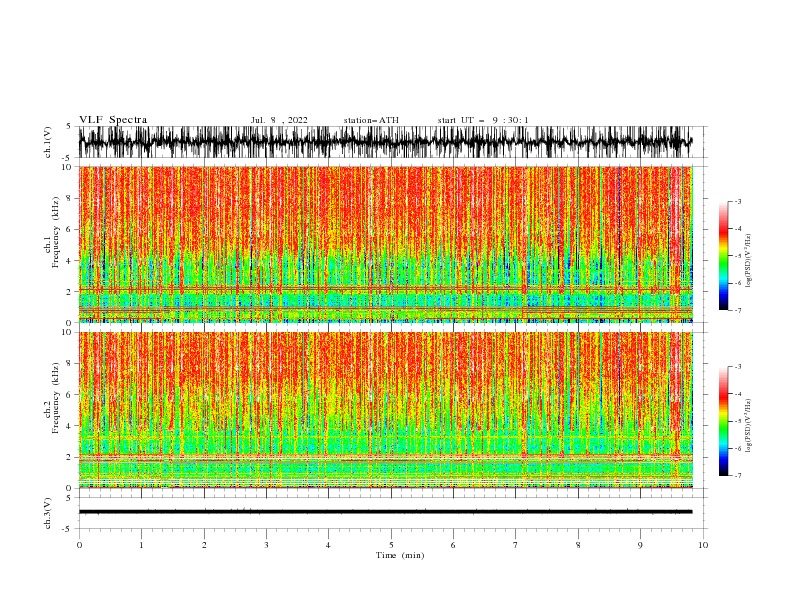Click time axis tick label "3"
Image resolution: width=792 pixels, height=612 pixels.
click(x=266, y=545)
